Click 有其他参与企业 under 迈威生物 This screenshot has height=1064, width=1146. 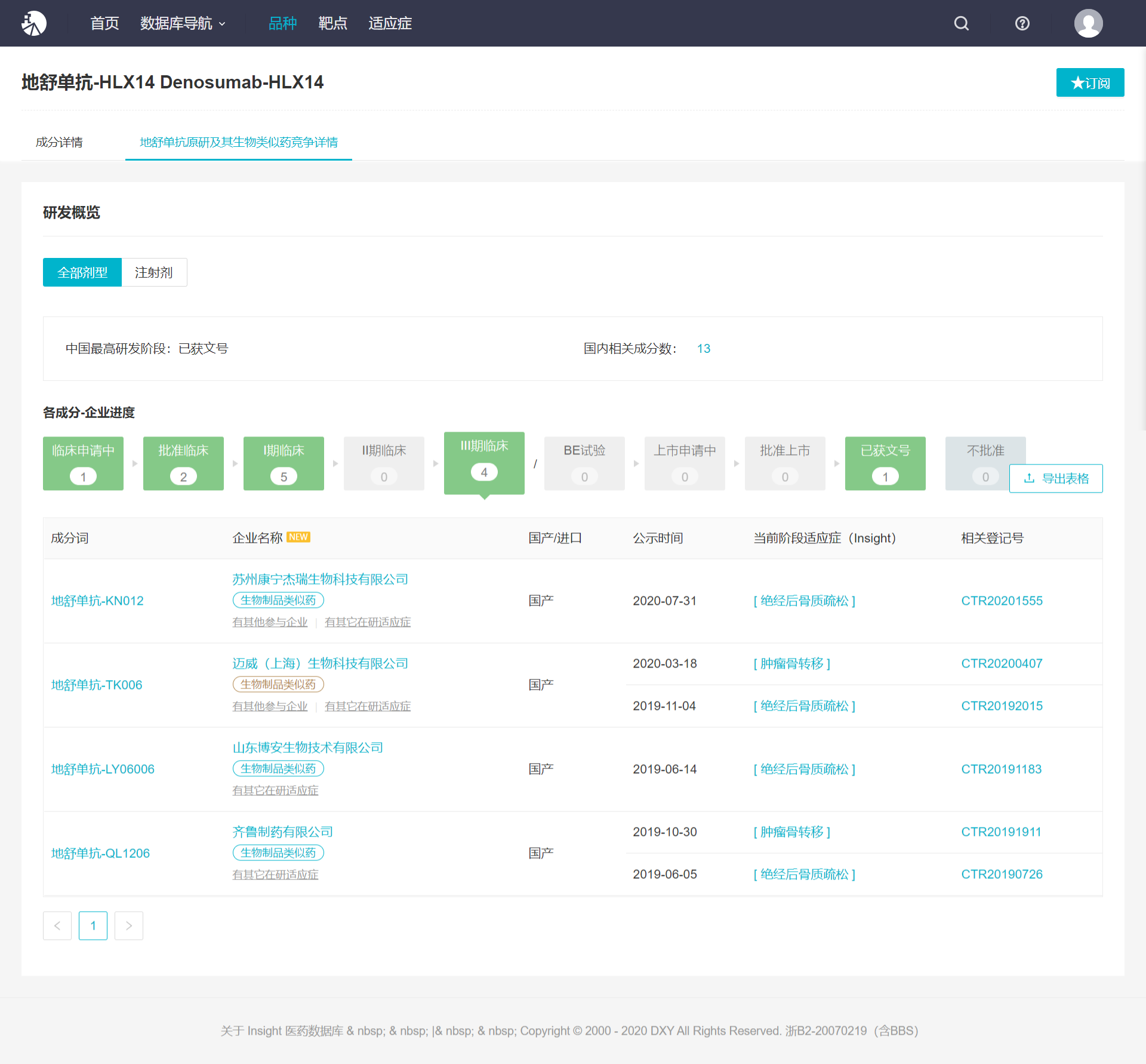(270, 706)
